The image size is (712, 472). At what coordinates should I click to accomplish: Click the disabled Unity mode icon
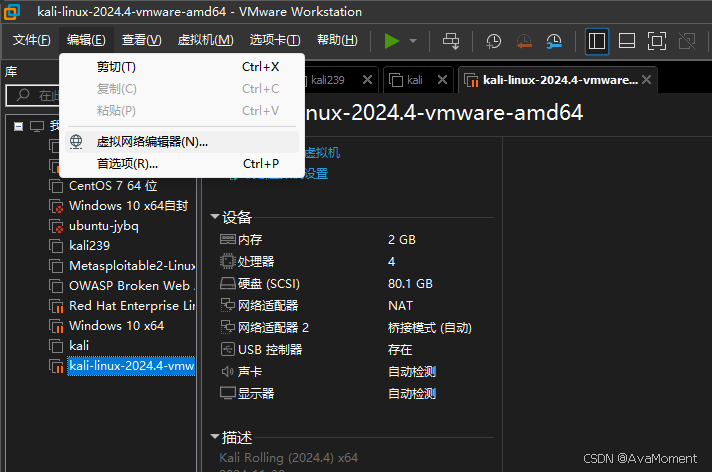coord(687,41)
